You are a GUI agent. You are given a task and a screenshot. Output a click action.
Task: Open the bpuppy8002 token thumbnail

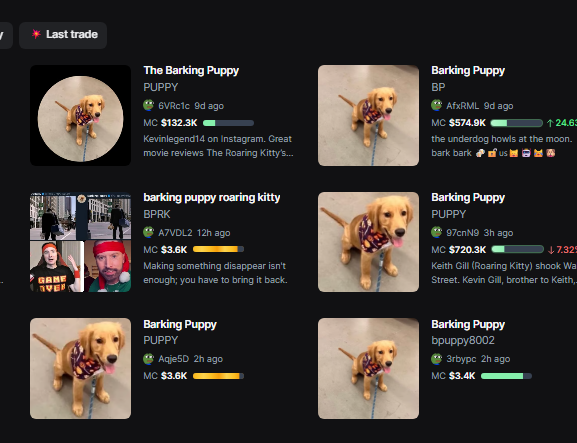[x=368, y=368]
